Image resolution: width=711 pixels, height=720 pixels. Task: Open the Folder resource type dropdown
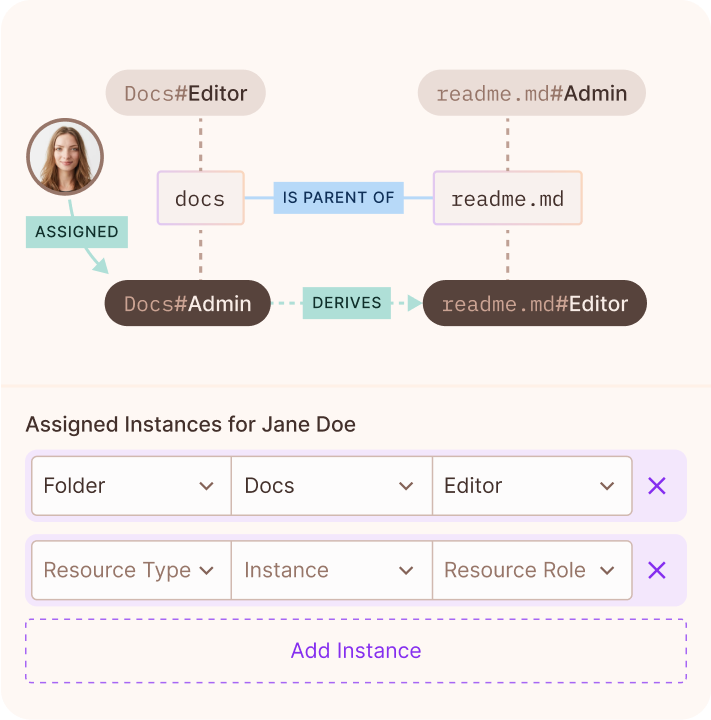tap(130, 486)
